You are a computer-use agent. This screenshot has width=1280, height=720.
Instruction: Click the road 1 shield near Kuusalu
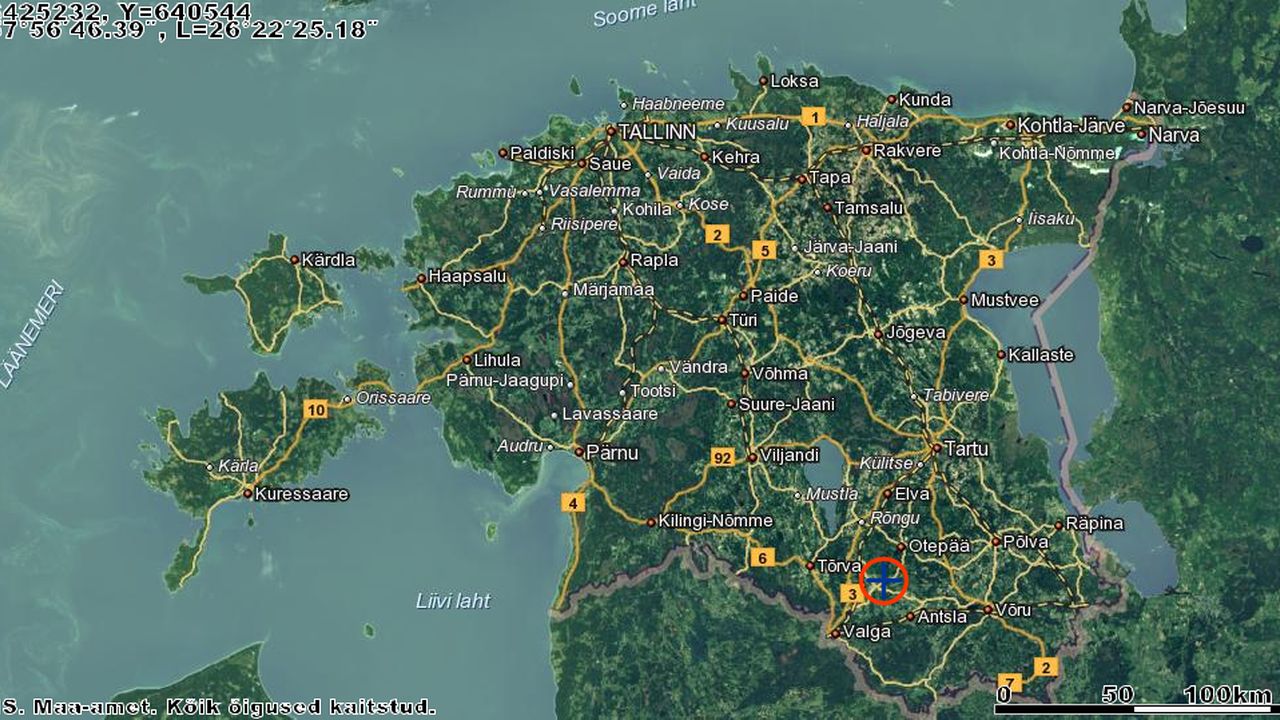[813, 117]
